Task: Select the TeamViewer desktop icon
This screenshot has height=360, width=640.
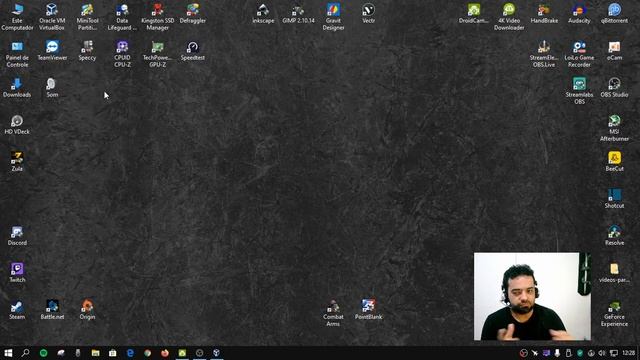Action: click(52, 51)
